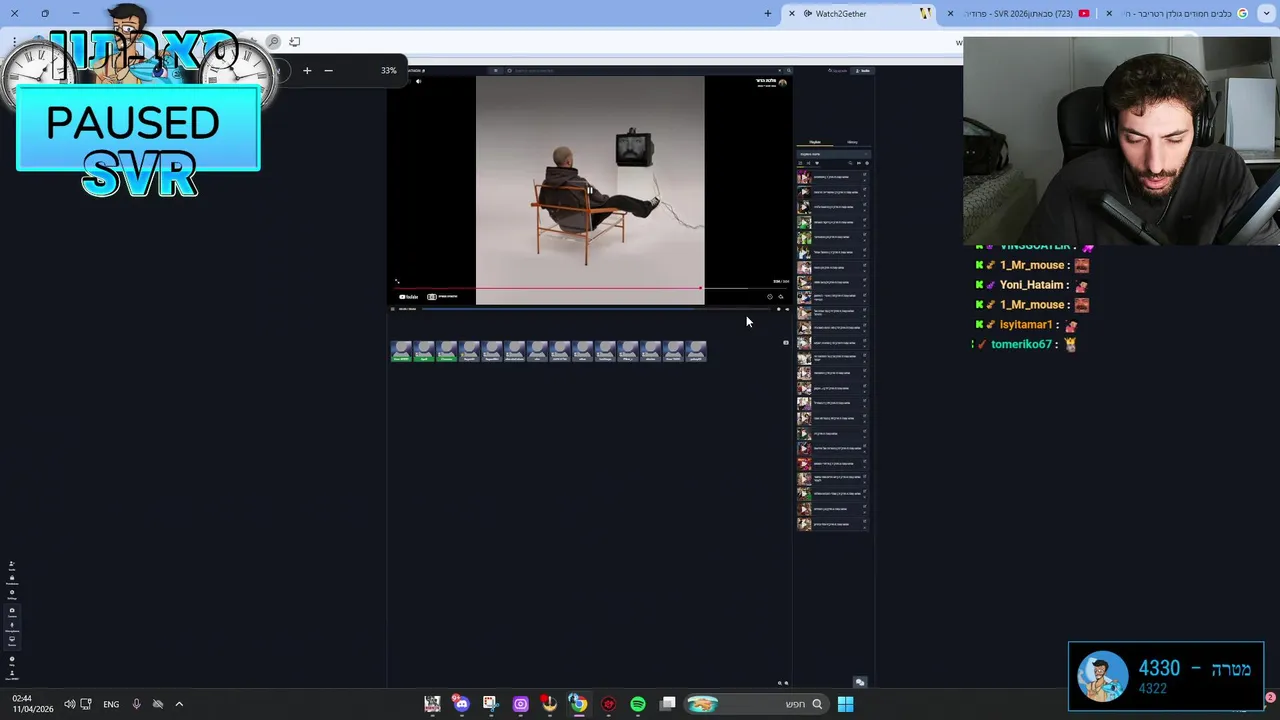Open a new browser tab
The height and width of the screenshot is (720, 1280).
click(x=768, y=14)
